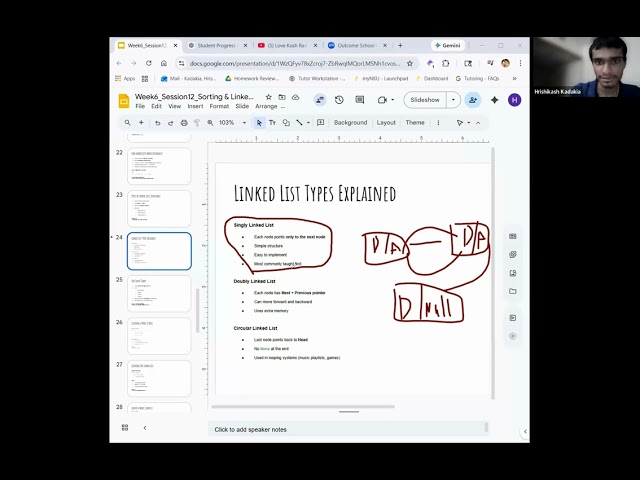The height and width of the screenshot is (480, 640).
Task: Hide the menus with the up chevron
Action: (478, 123)
